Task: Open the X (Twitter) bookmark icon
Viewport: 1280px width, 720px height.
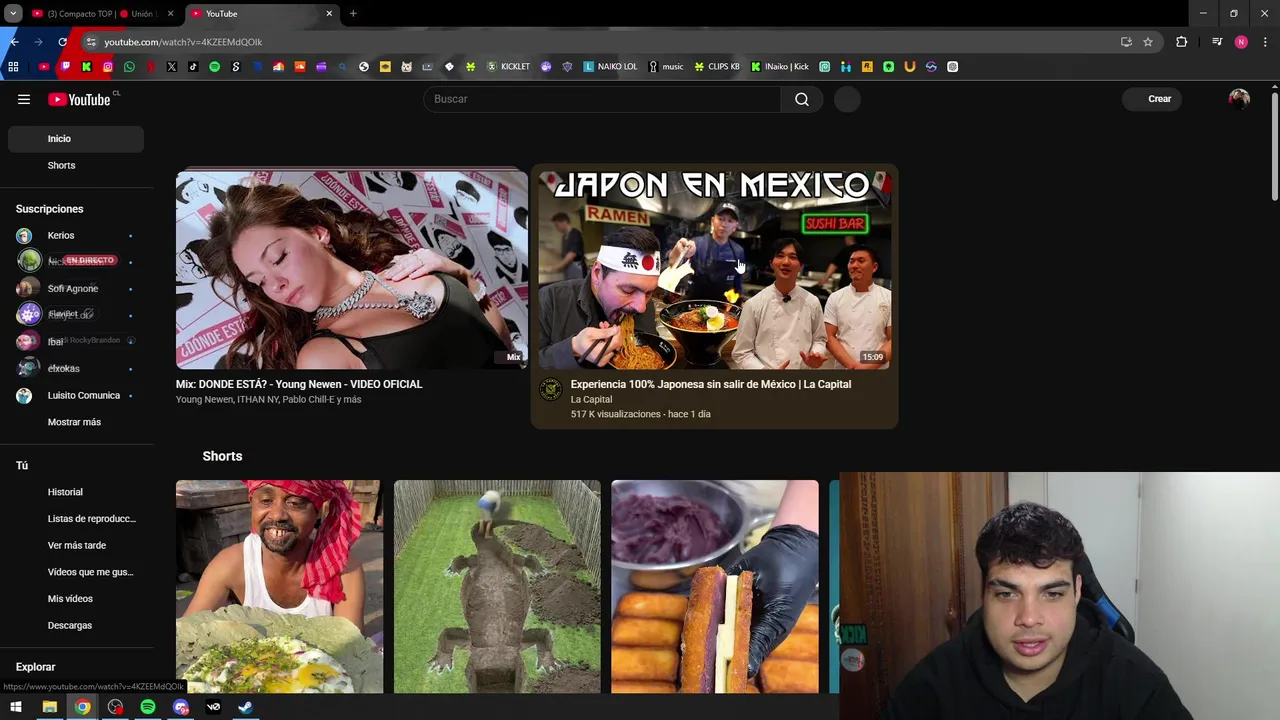Action: 172,67
